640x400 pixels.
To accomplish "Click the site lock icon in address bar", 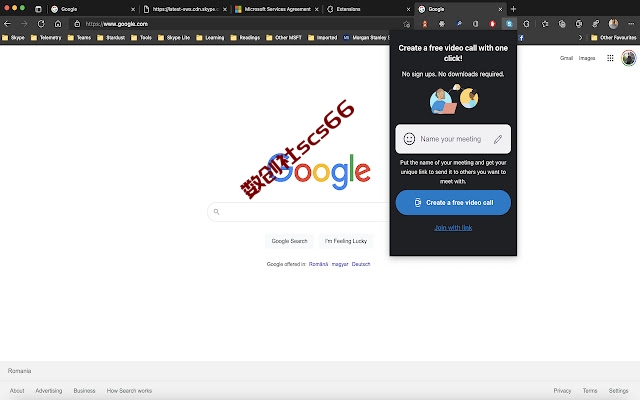I will click(77, 24).
